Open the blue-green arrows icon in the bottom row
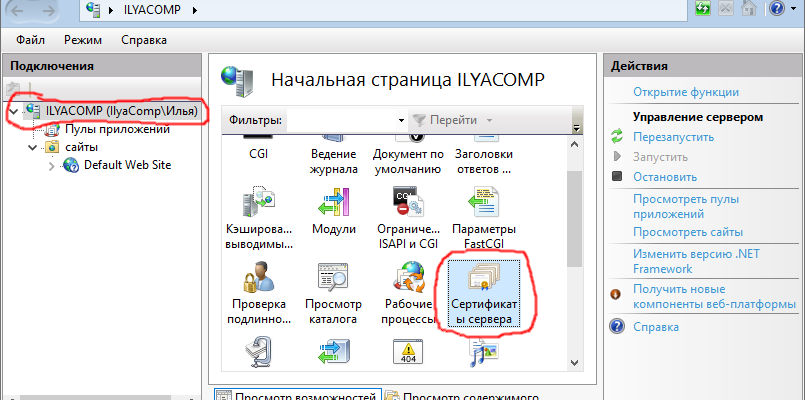The height and width of the screenshot is (400, 805). 334,353
